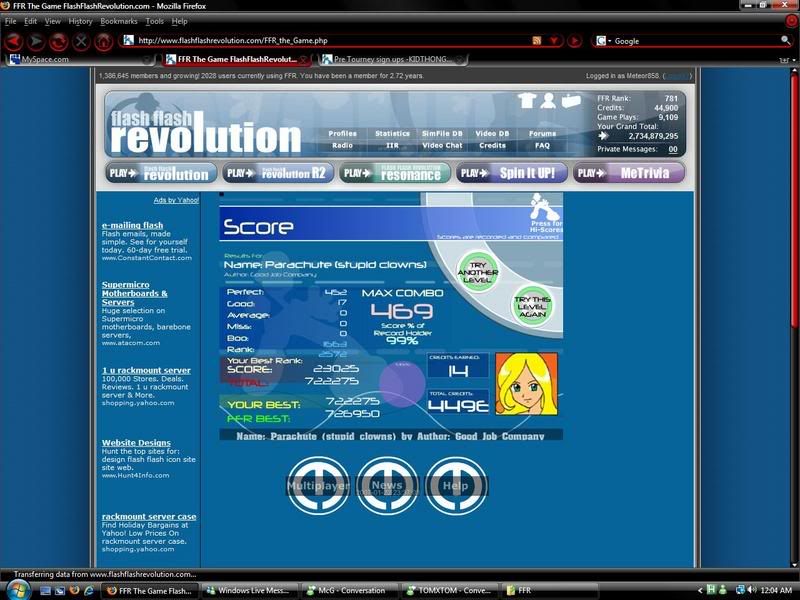Stop loading with the X toolbar icon

point(81,41)
